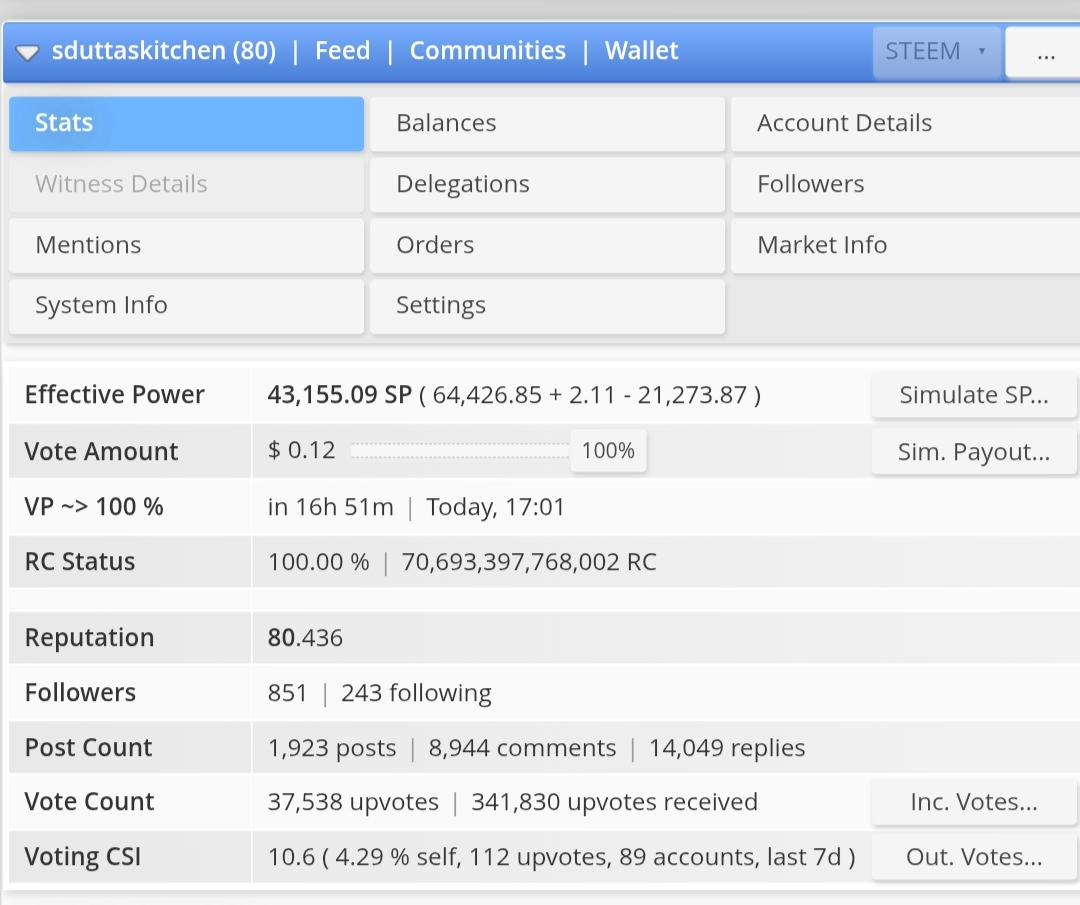
Task: Click the 43,155.09 SP effective power value
Action: (340, 395)
